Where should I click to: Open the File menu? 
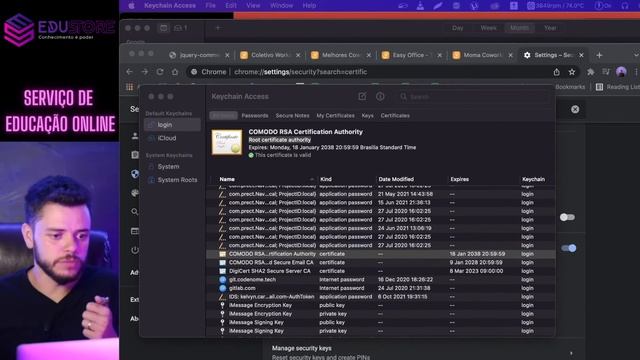(211, 6)
